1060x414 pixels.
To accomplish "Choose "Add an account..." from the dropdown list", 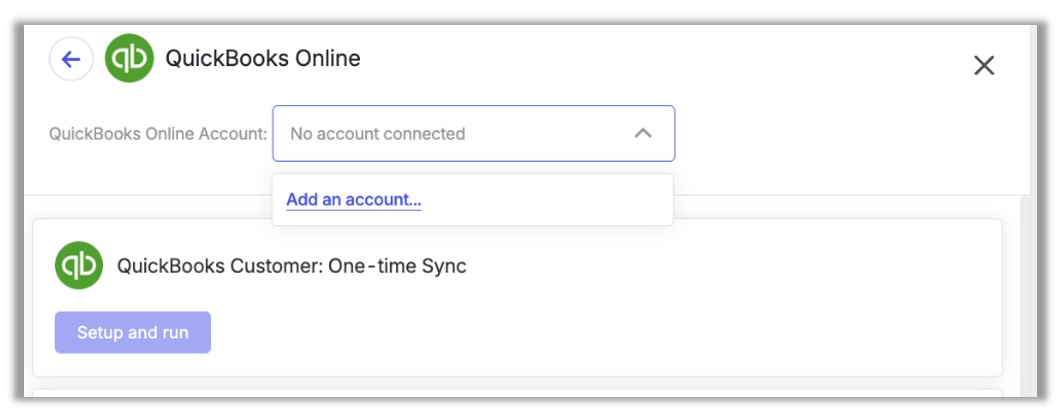I will pyautogui.click(x=354, y=200).
